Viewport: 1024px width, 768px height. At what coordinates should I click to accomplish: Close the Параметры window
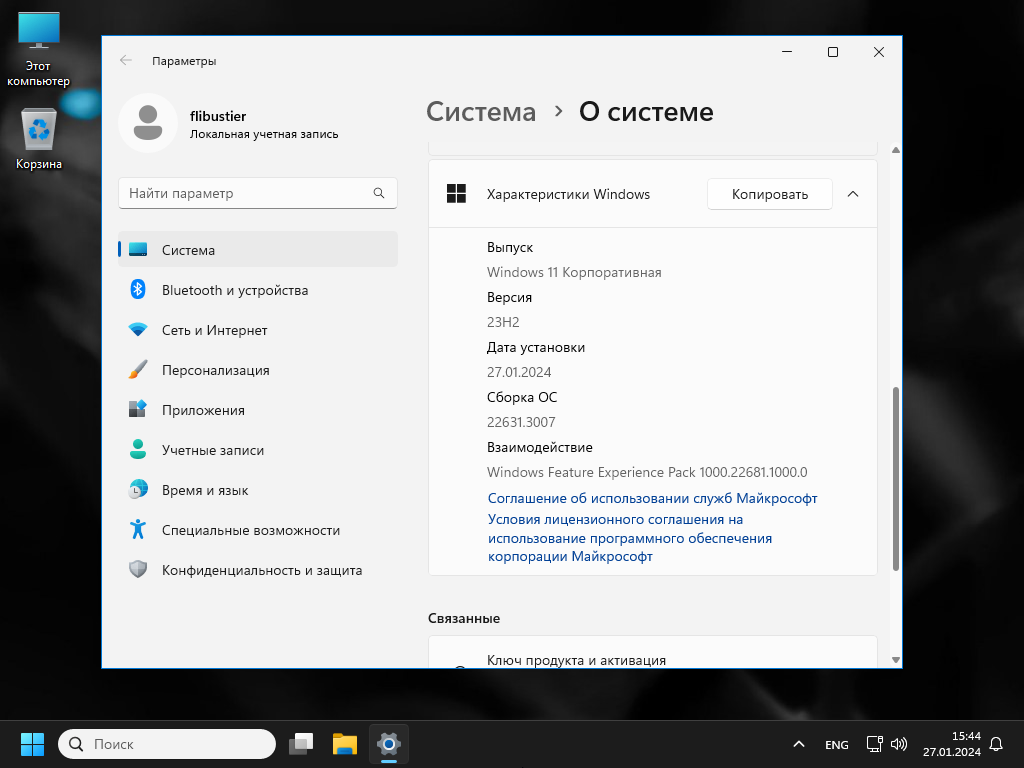point(879,52)
